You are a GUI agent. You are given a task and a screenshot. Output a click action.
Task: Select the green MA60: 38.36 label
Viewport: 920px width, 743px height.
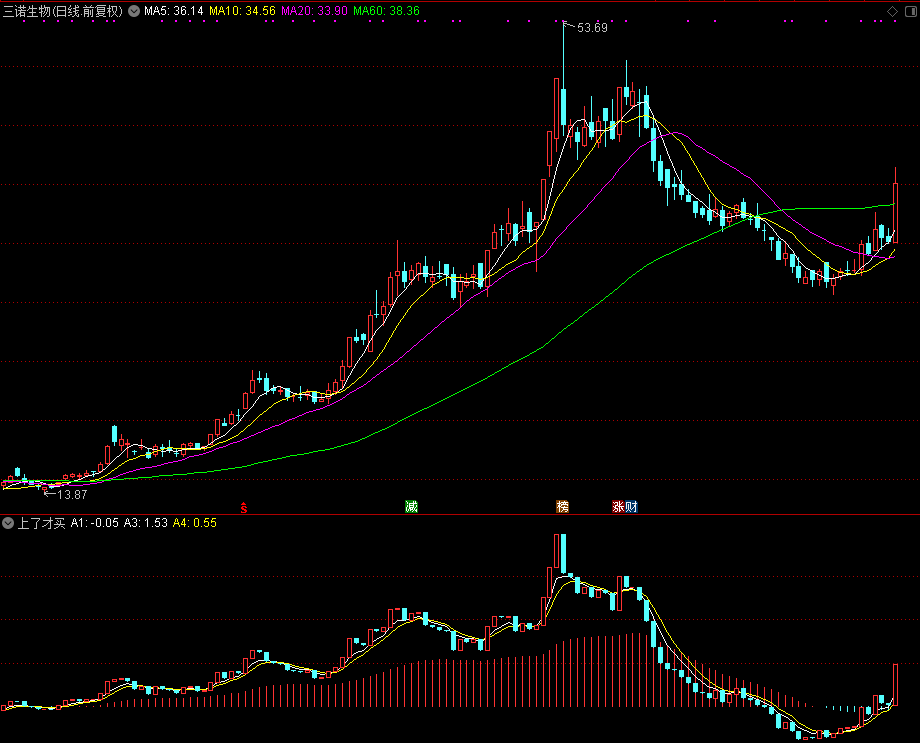[387, 11]
